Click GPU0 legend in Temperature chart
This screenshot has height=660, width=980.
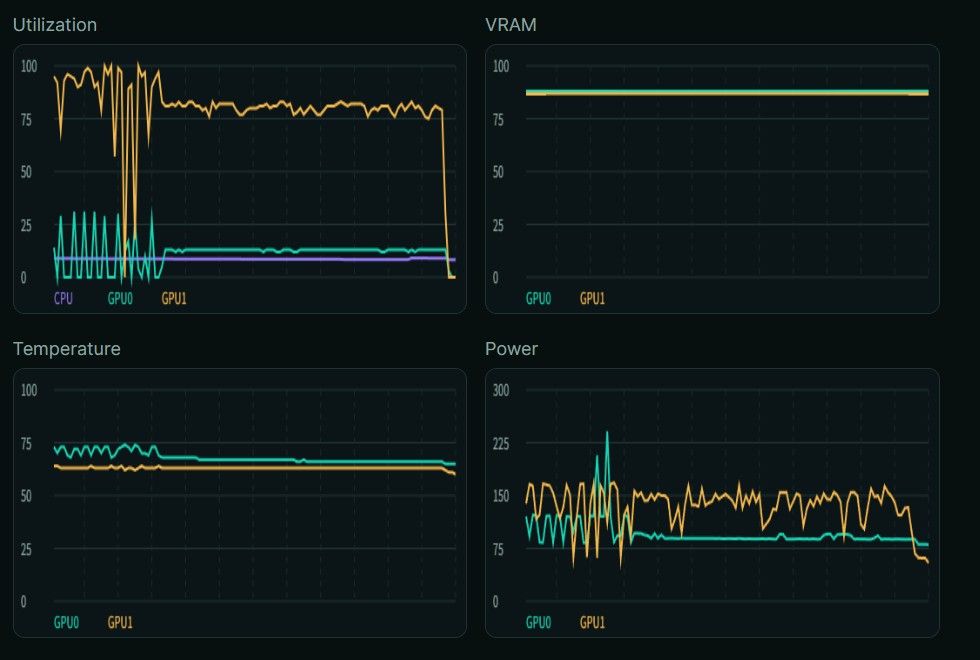point(66,622)
